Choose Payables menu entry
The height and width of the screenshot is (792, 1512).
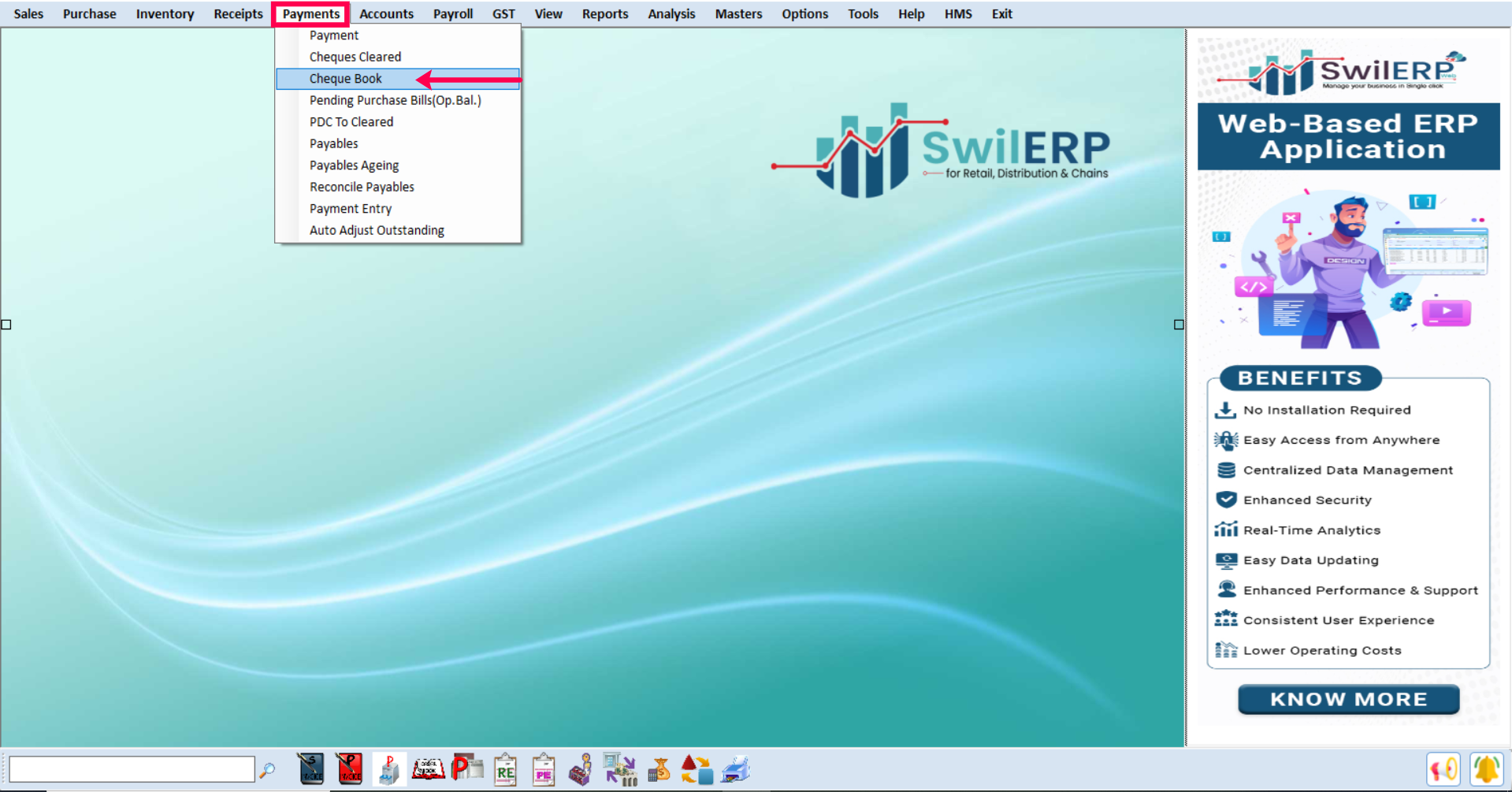click(x=398, y=143)
